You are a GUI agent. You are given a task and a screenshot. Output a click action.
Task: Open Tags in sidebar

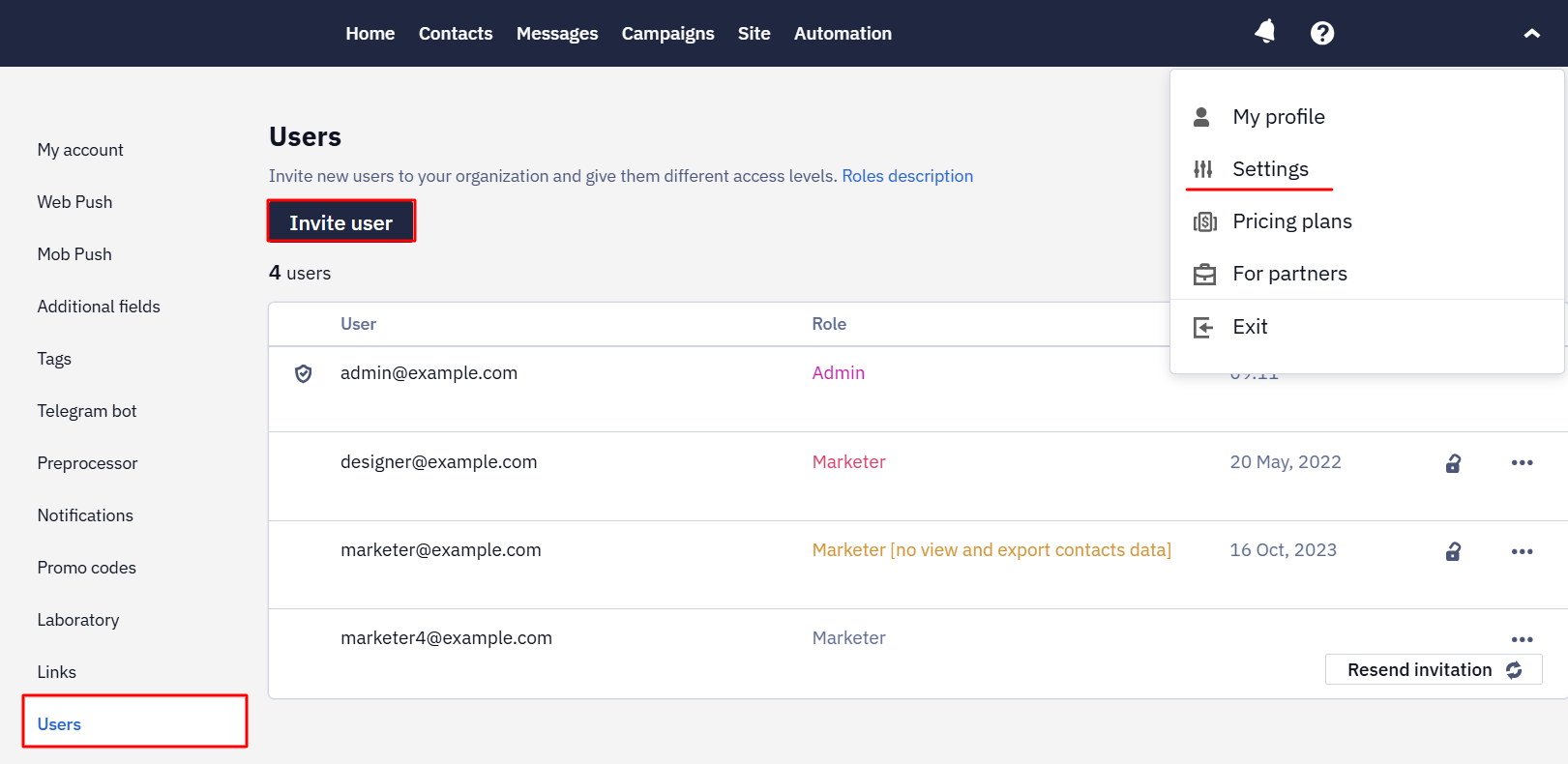(x=54, y=359)
